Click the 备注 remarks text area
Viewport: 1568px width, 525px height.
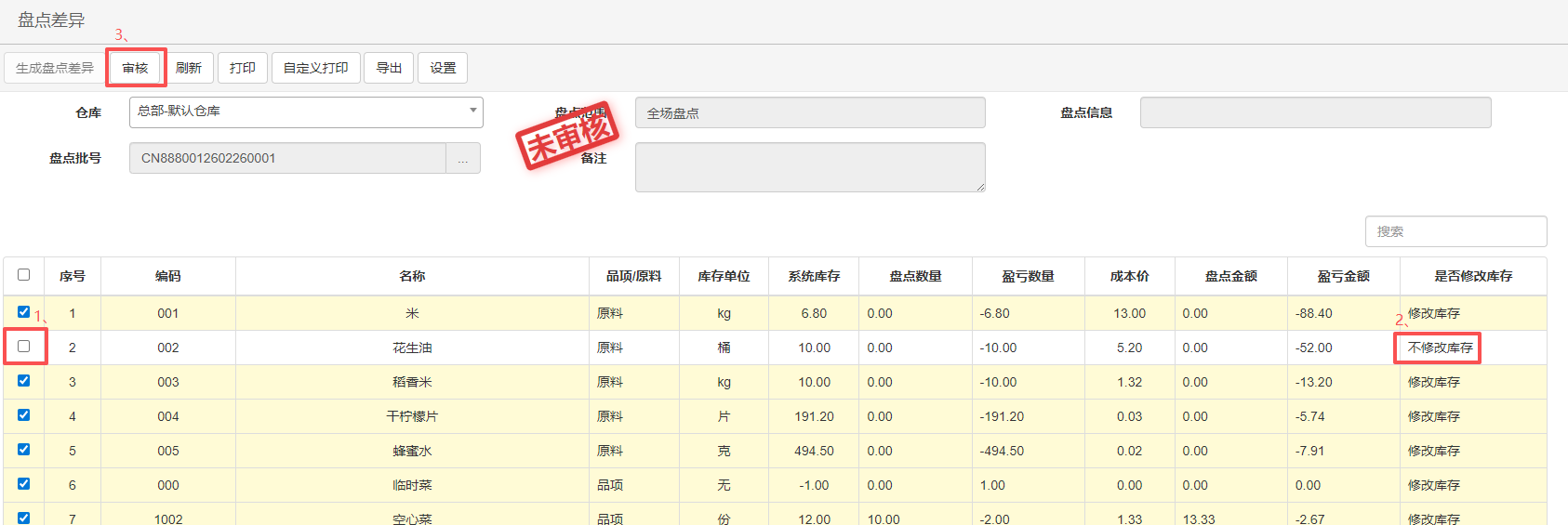[x=809, y=167]
